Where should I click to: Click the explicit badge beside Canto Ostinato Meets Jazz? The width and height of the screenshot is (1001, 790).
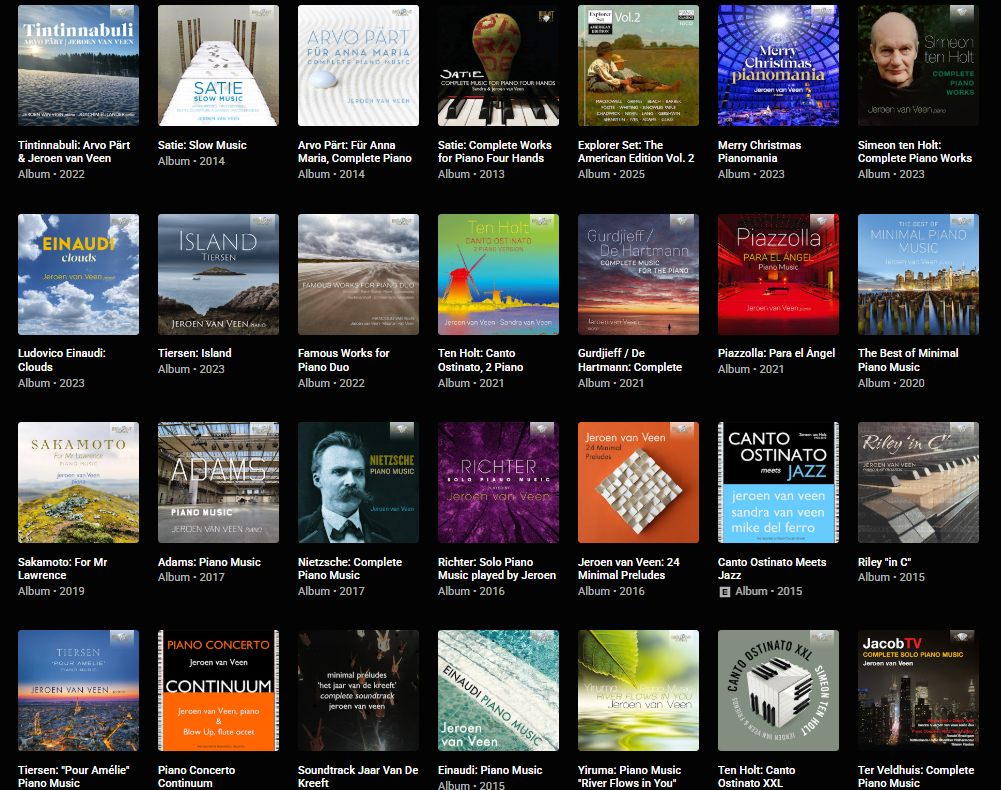tap(725, 592)
